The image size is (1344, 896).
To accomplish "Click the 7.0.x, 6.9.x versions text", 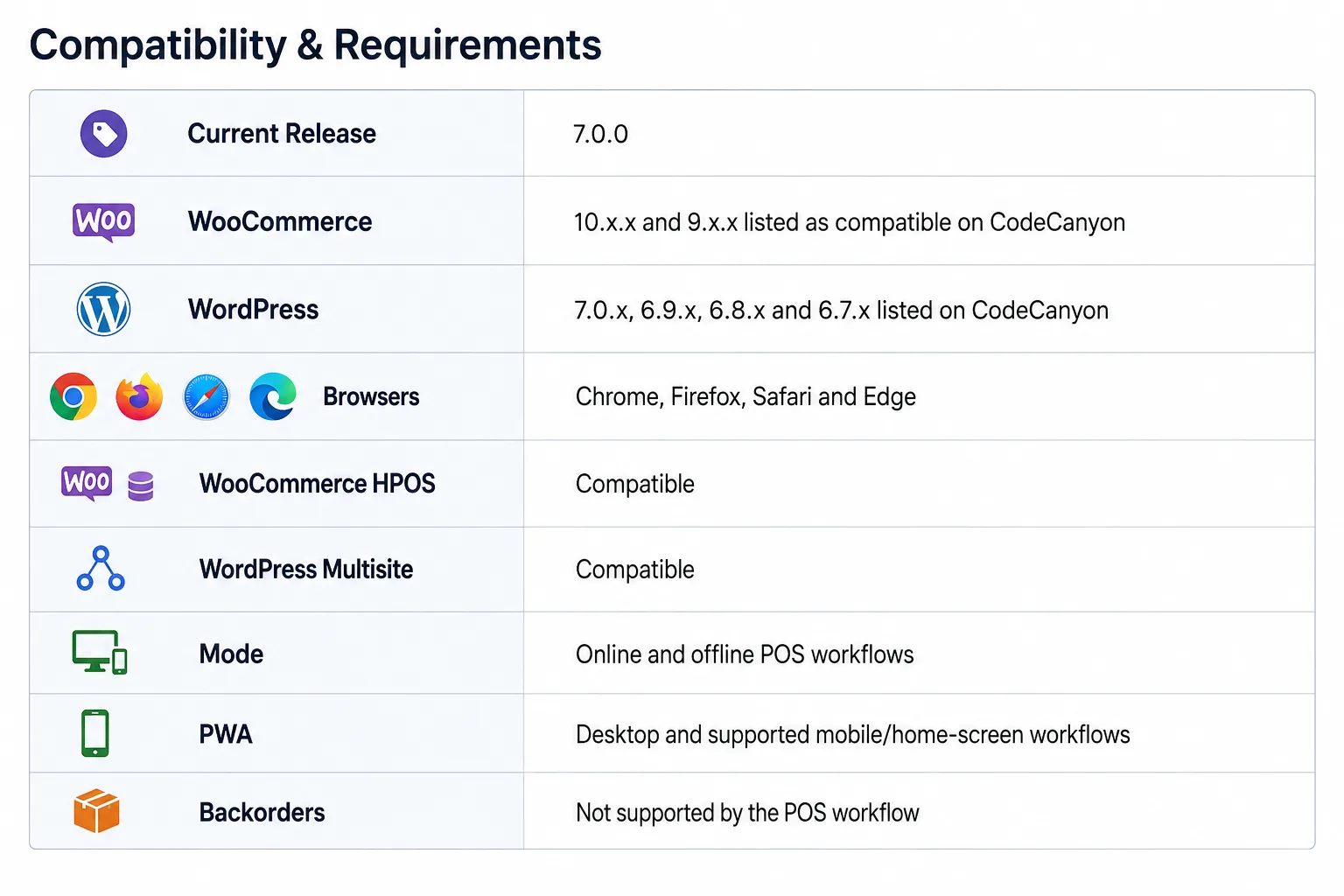I will pos(842,311).
